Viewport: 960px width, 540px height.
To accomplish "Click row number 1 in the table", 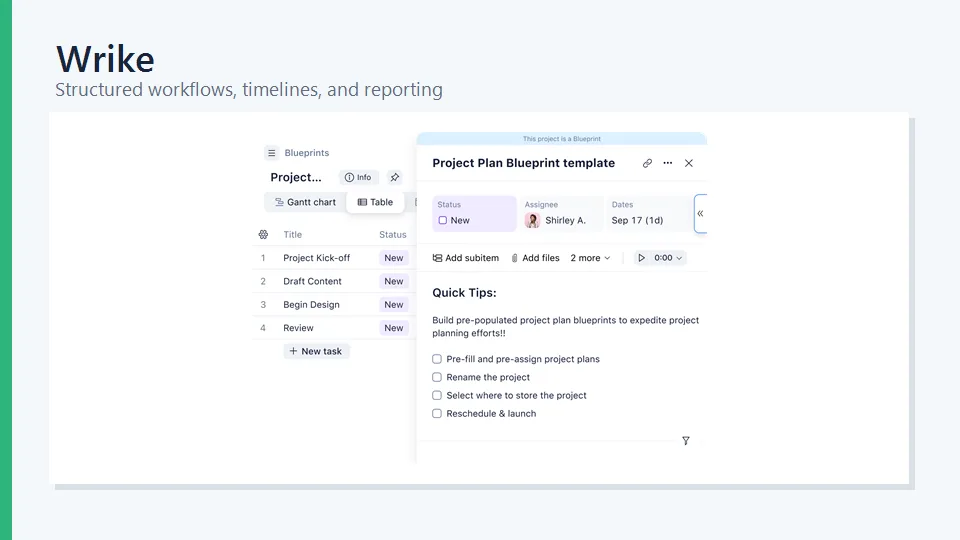I will coord(263,258).
